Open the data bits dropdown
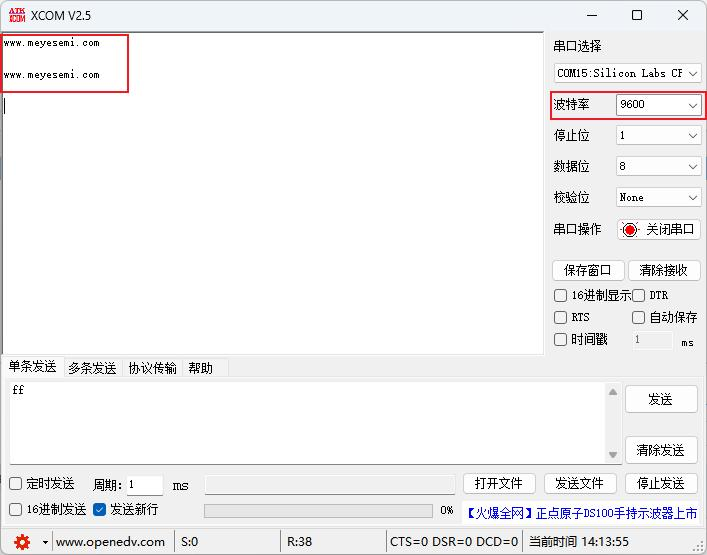 click(658, 166)
